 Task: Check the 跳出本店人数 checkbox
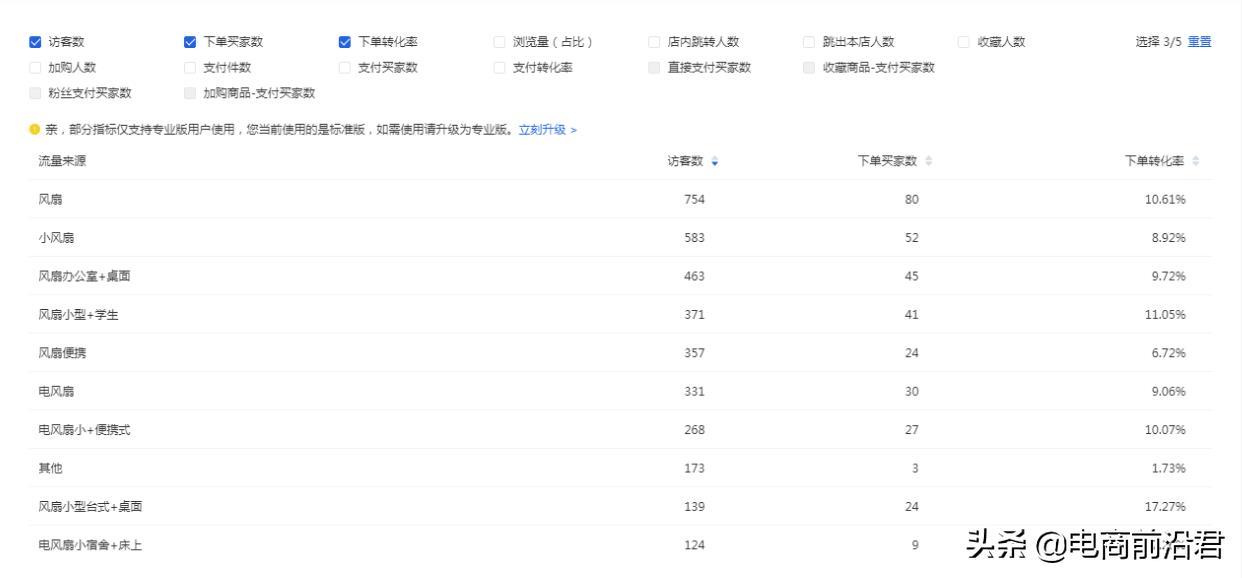click(x=809, y=42)
